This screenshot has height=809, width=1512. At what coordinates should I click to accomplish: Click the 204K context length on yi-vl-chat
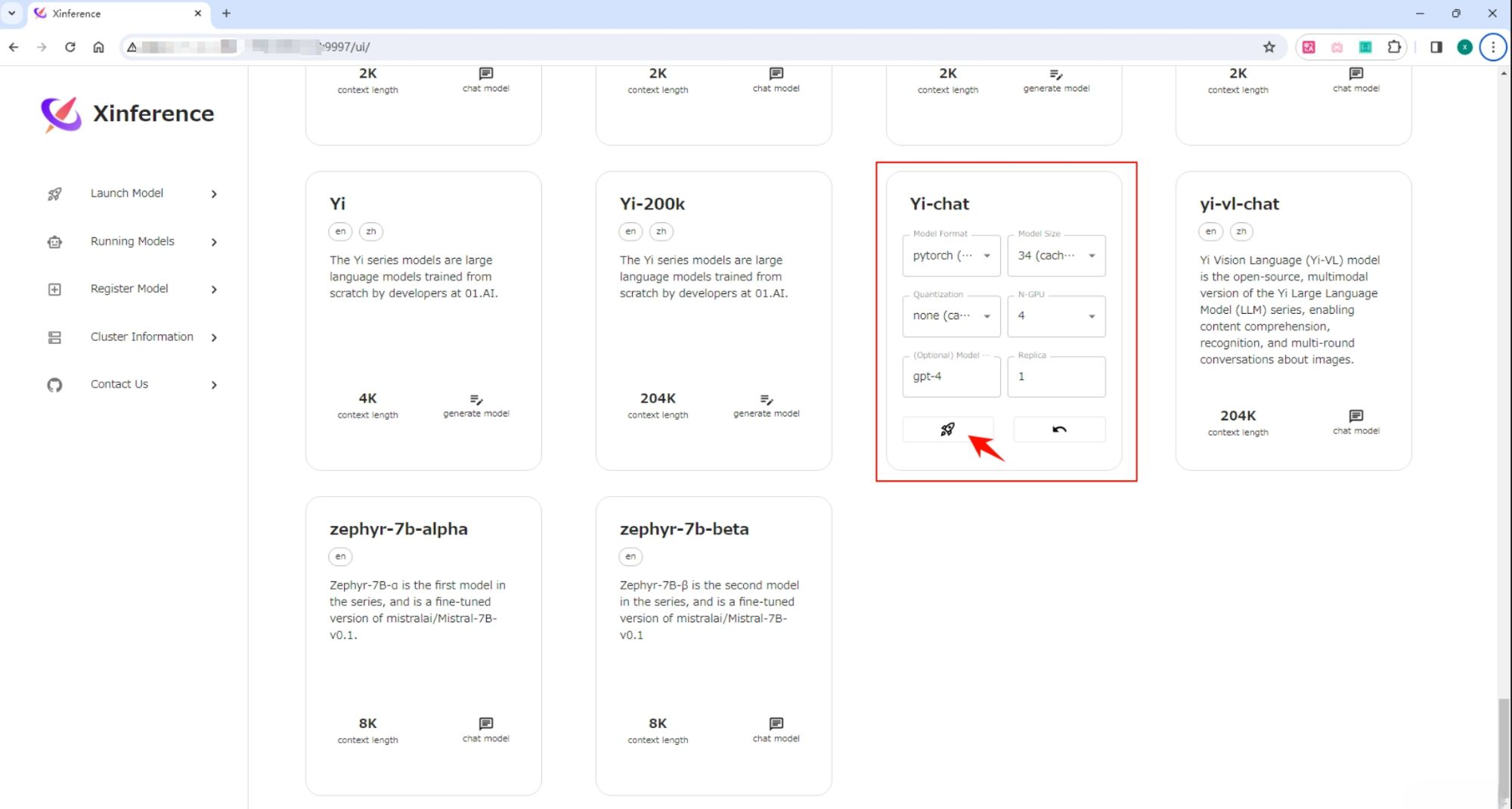point(1238,416)
